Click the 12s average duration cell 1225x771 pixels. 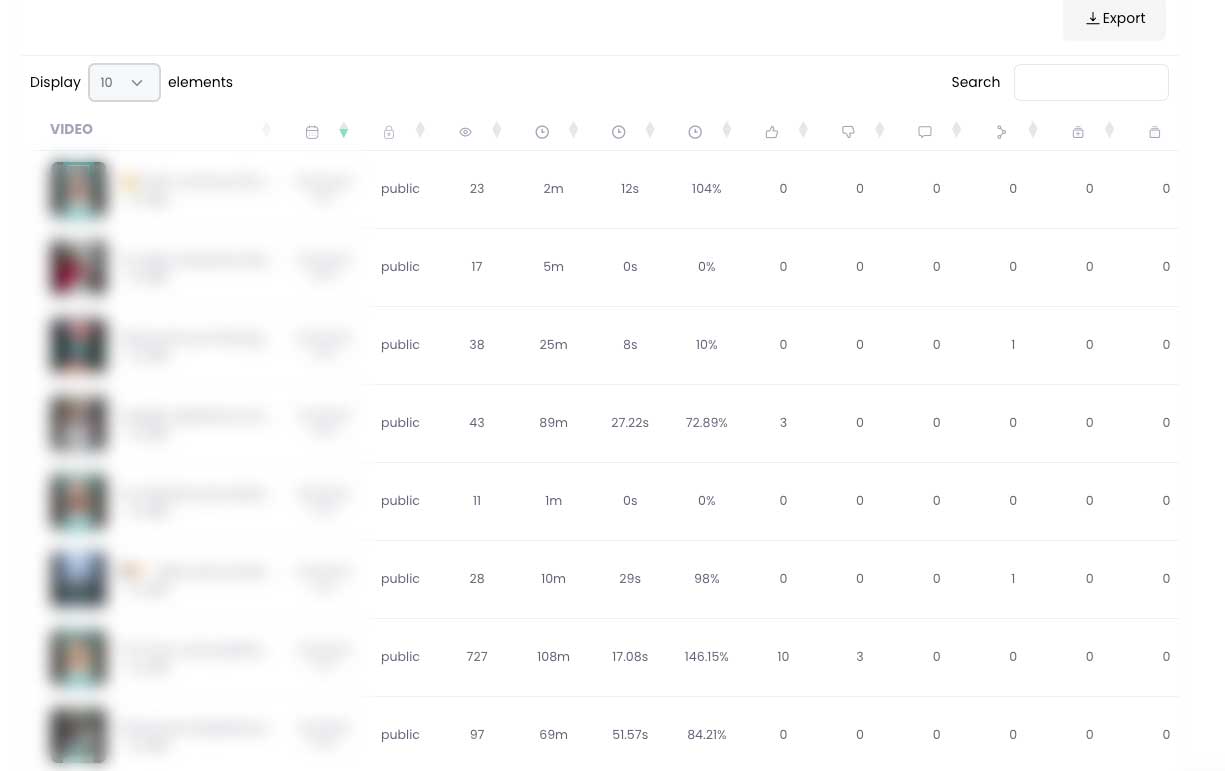coord(630,189)
